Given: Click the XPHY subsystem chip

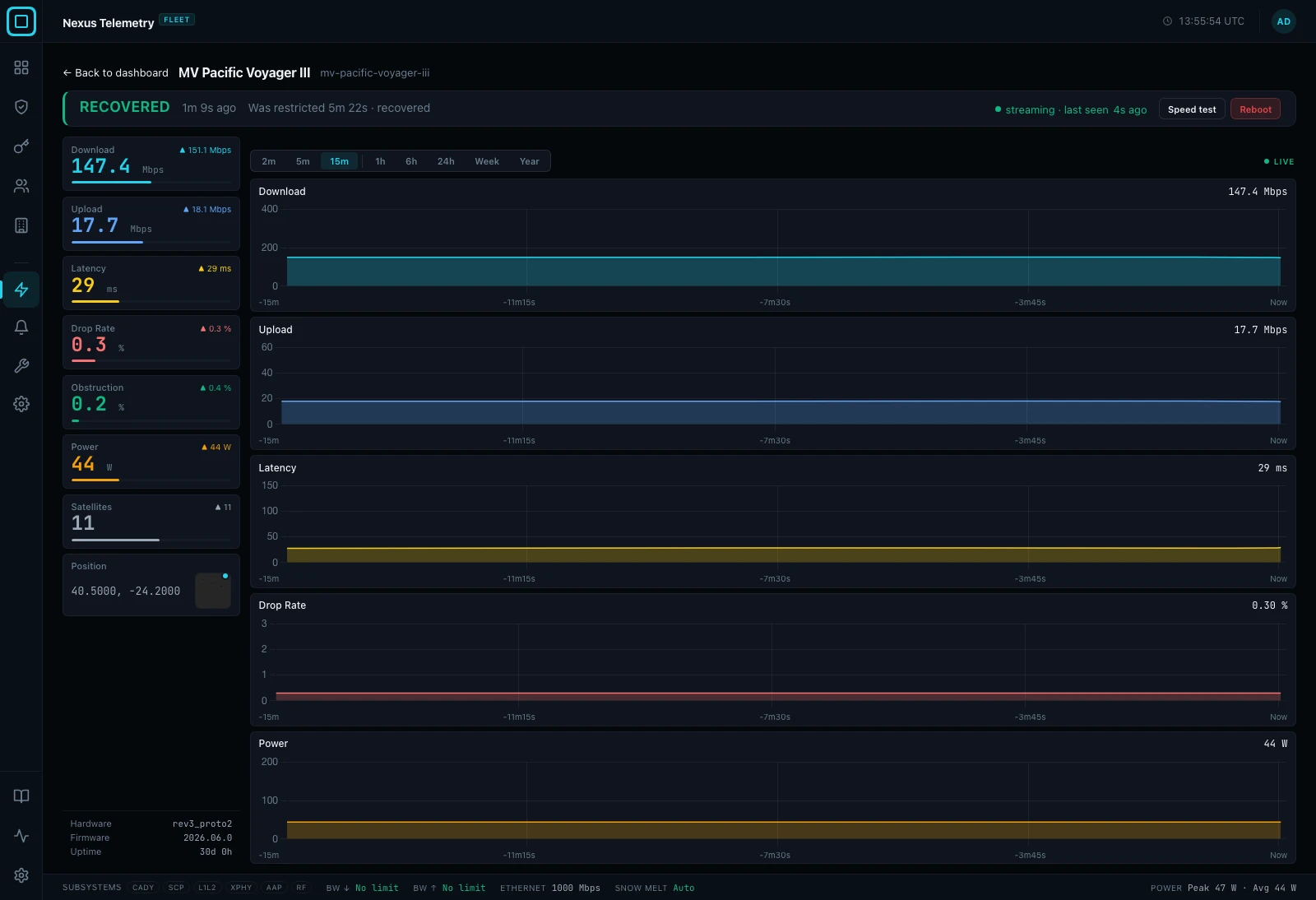Looking at the screenshot, I should coord(241,888).
